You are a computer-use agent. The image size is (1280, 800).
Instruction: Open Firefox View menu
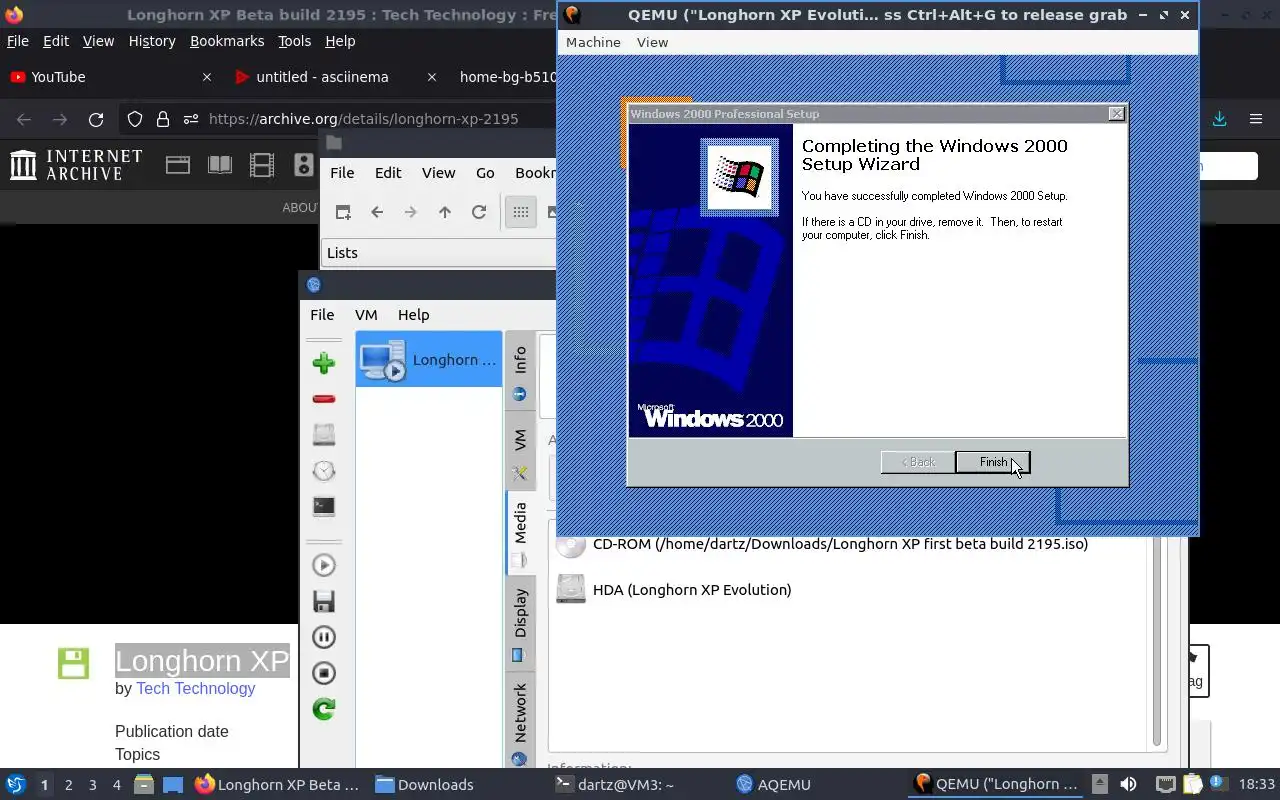click(98, 41)
